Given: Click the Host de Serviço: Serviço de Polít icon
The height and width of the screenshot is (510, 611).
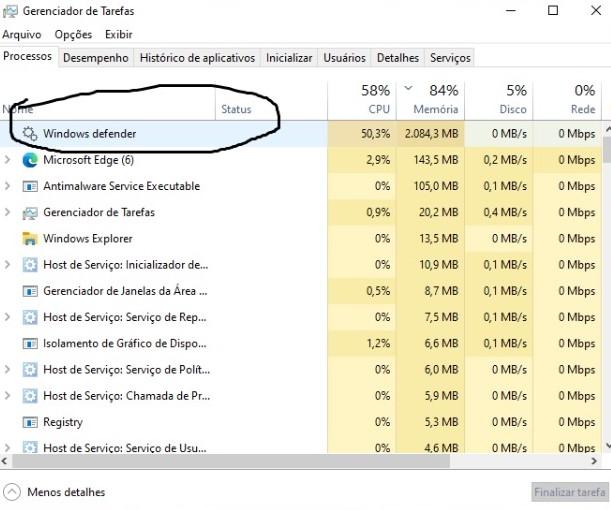Looking at the screenshot, I should click(x=30, y=370).
